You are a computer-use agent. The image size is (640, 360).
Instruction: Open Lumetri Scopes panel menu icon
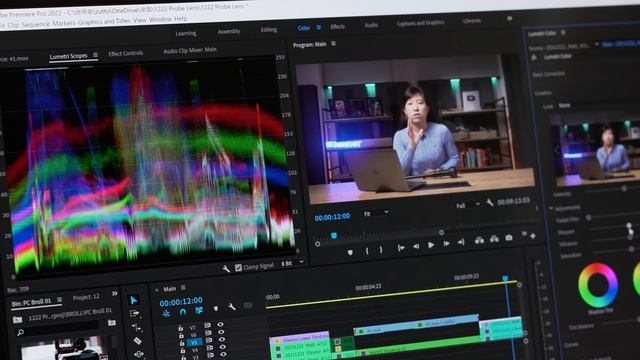95,55
